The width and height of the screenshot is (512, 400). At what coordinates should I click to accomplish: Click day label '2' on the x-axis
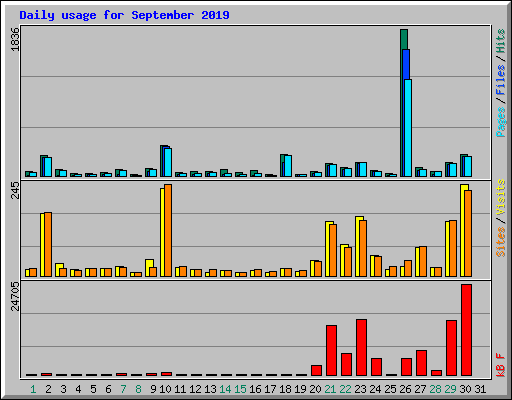point(48,389)
